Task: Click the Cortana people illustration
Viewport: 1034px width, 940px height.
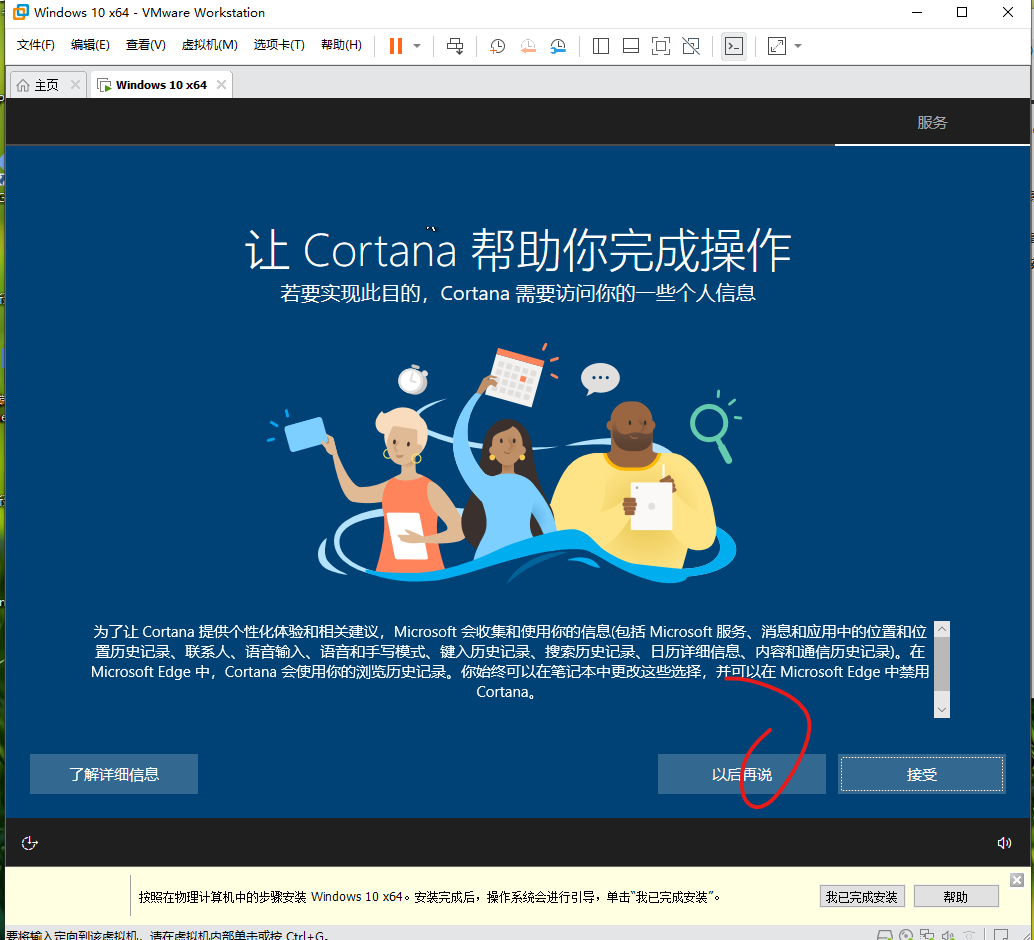Action: click(x=504, y=463)
